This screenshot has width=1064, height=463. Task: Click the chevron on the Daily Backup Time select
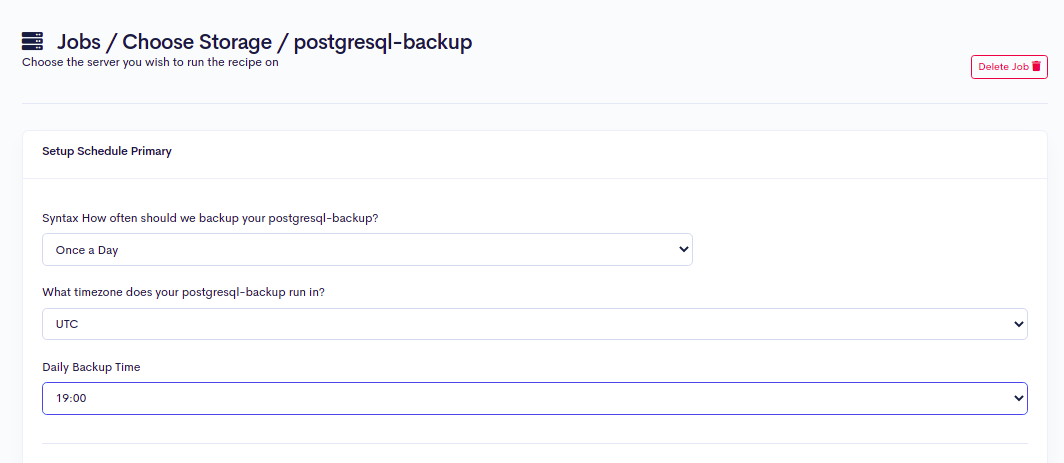[x=1019, y=398]
